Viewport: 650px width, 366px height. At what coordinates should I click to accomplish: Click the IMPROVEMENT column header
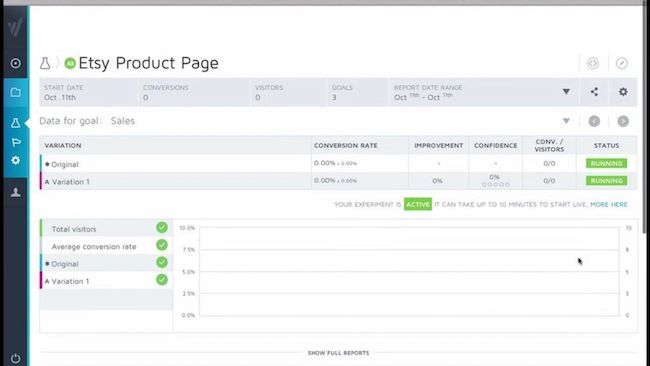tap(439, 145)
